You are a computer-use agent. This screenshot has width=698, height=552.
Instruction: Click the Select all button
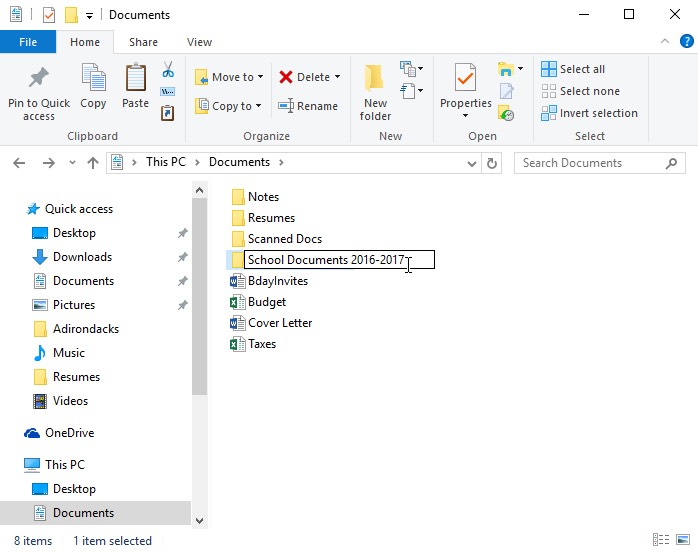pos(573,69)
